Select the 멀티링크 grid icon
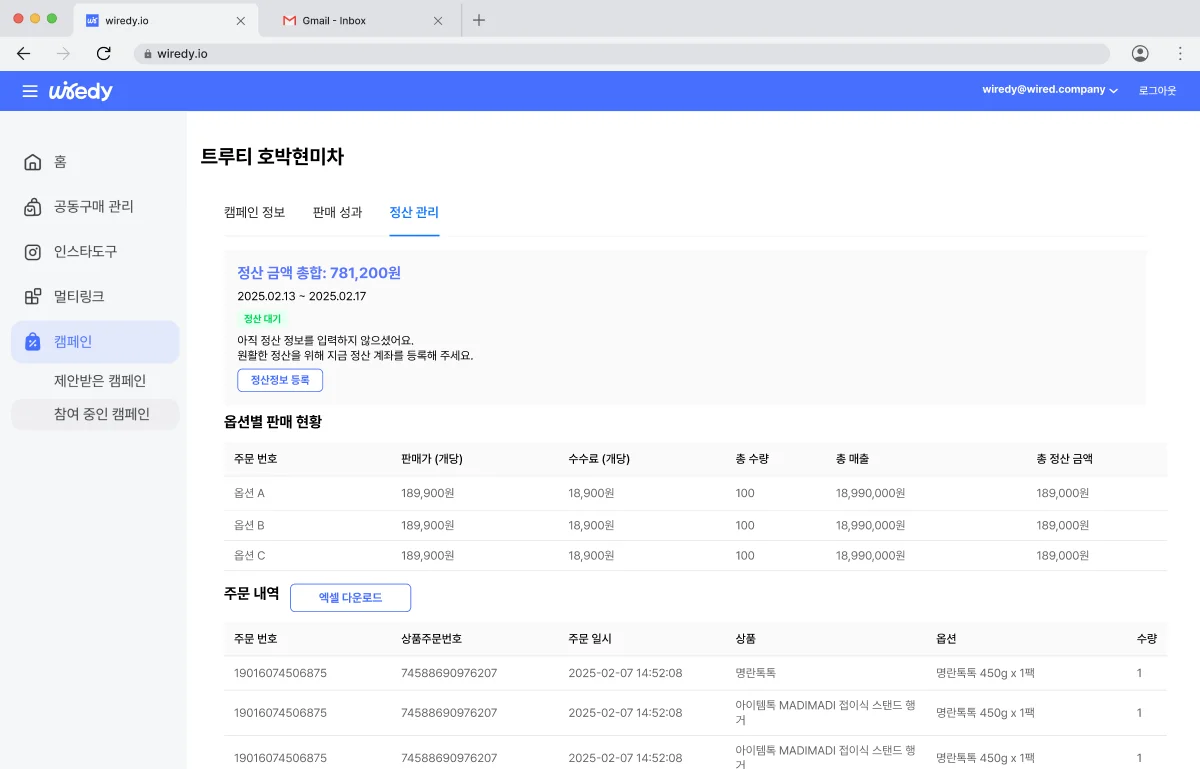 pyautogui.click(x=31, y=296)
